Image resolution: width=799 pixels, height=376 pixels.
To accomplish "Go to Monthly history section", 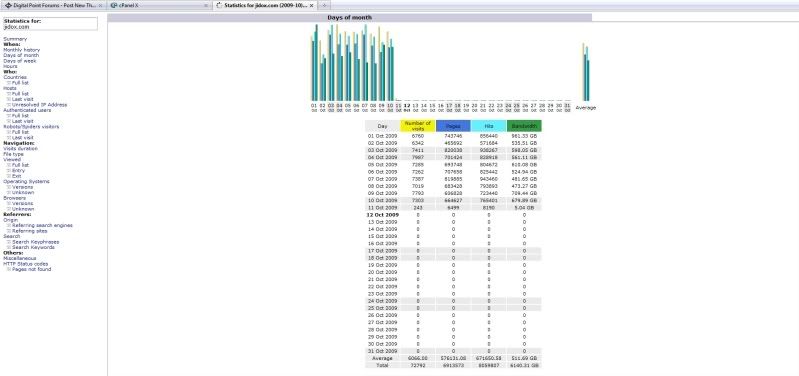I will tap(21, 50).
